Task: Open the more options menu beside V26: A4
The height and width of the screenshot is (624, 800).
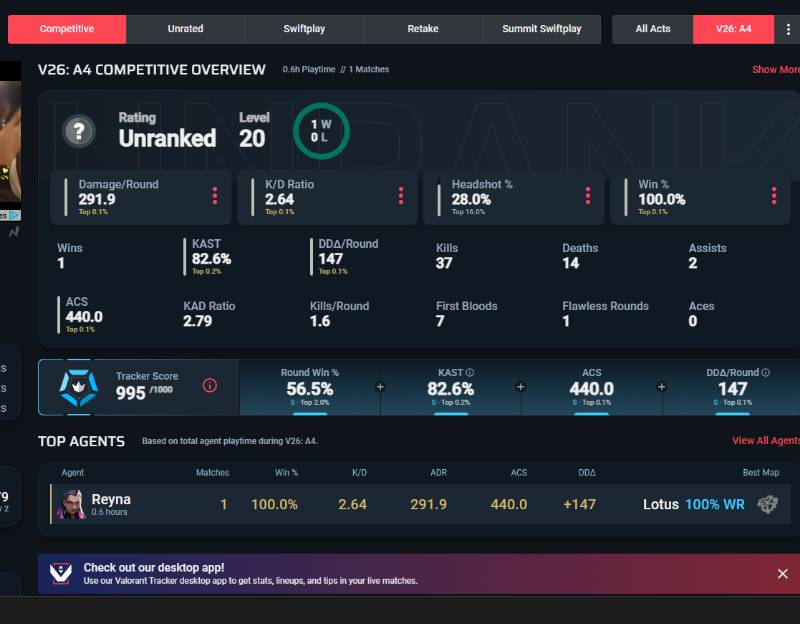Action: pyautogui.click(x=788, y=29)
